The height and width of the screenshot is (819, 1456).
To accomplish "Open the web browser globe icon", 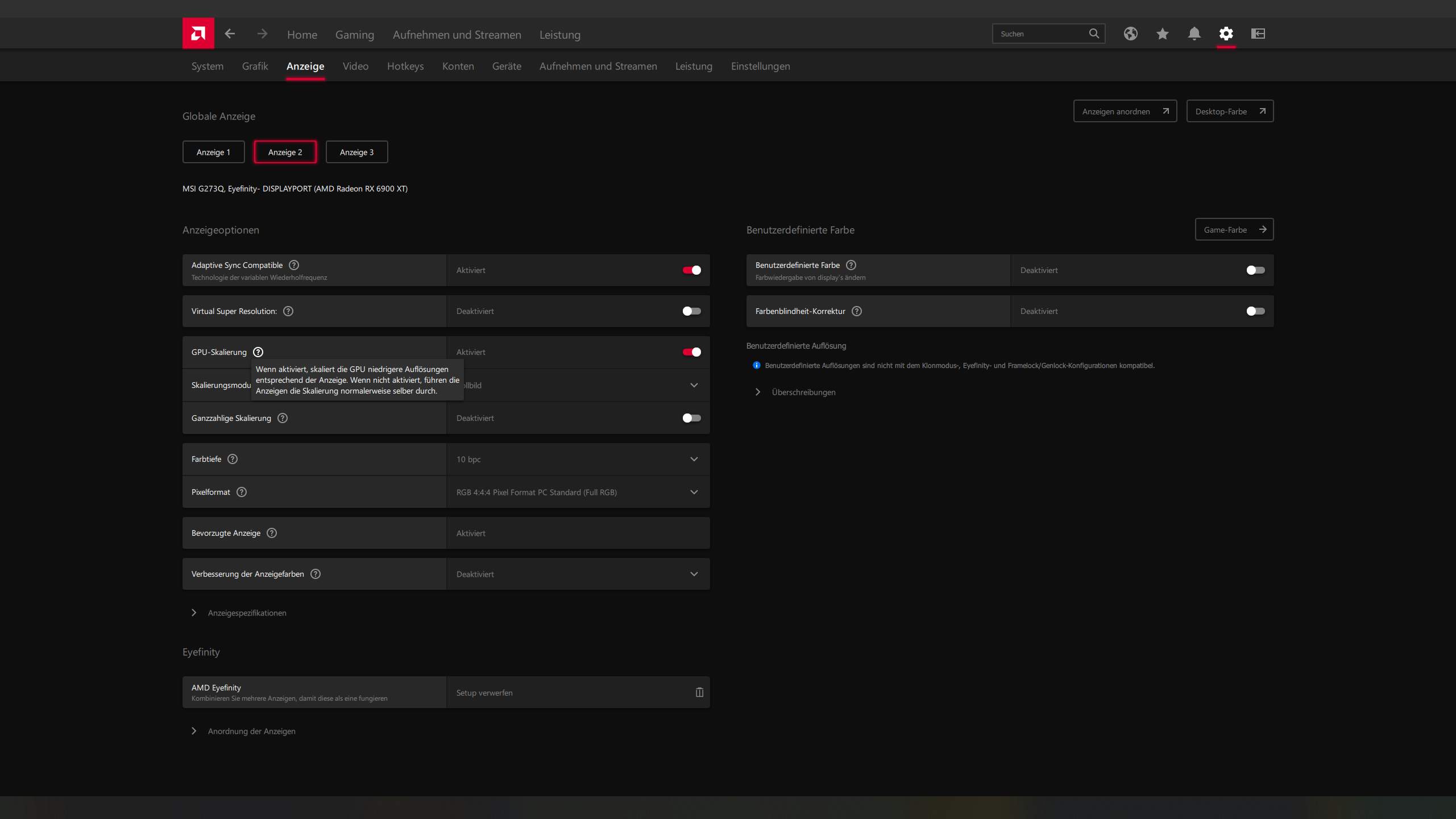I will tap(1131, 34).
